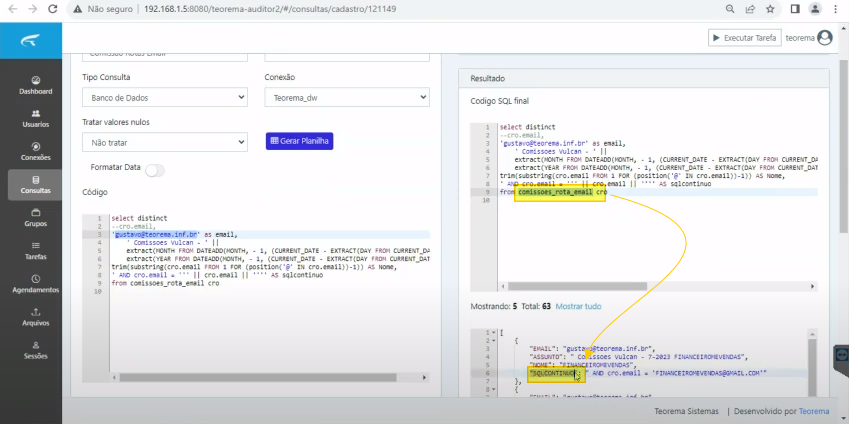Open Consultas in the sidebar
The height and width of the screenshot is (424, 849).
[36, 185]
